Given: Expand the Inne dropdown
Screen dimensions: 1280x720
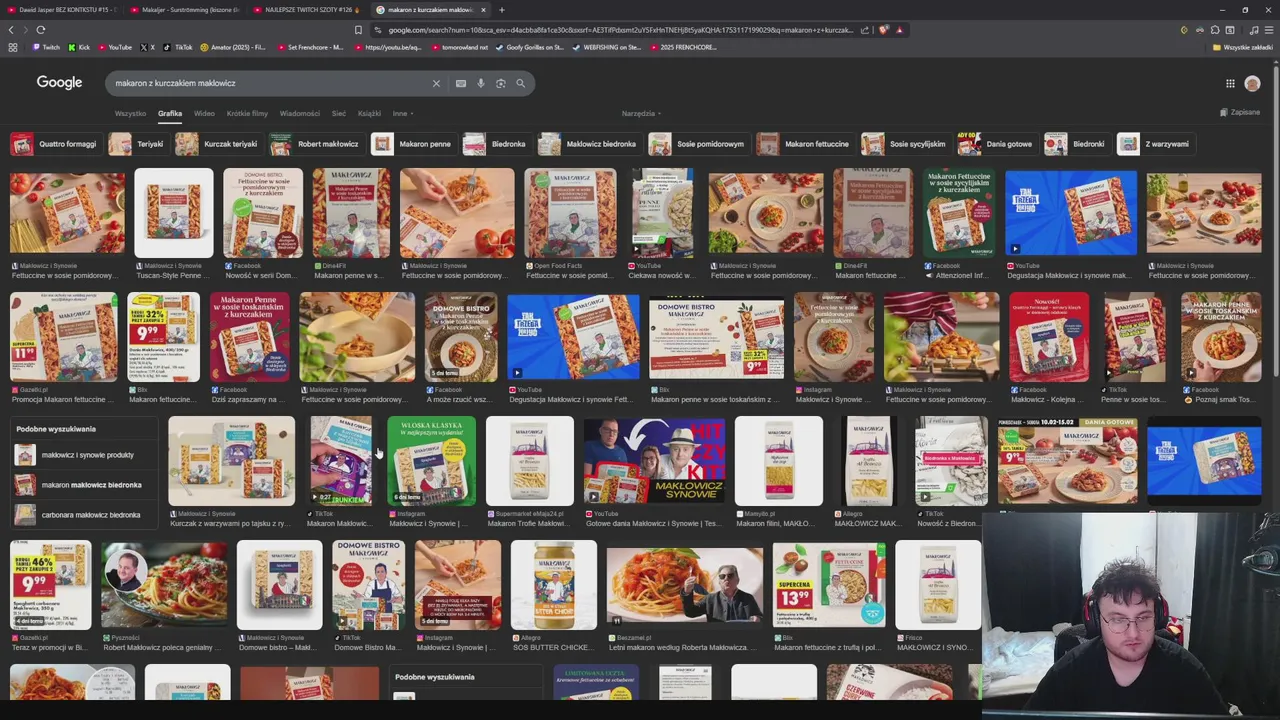Looking at the screenshot, I should 402,114.
